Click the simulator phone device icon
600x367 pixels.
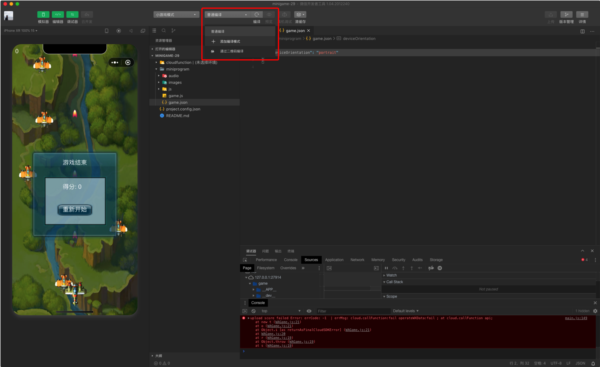click(x=107, y=31)
